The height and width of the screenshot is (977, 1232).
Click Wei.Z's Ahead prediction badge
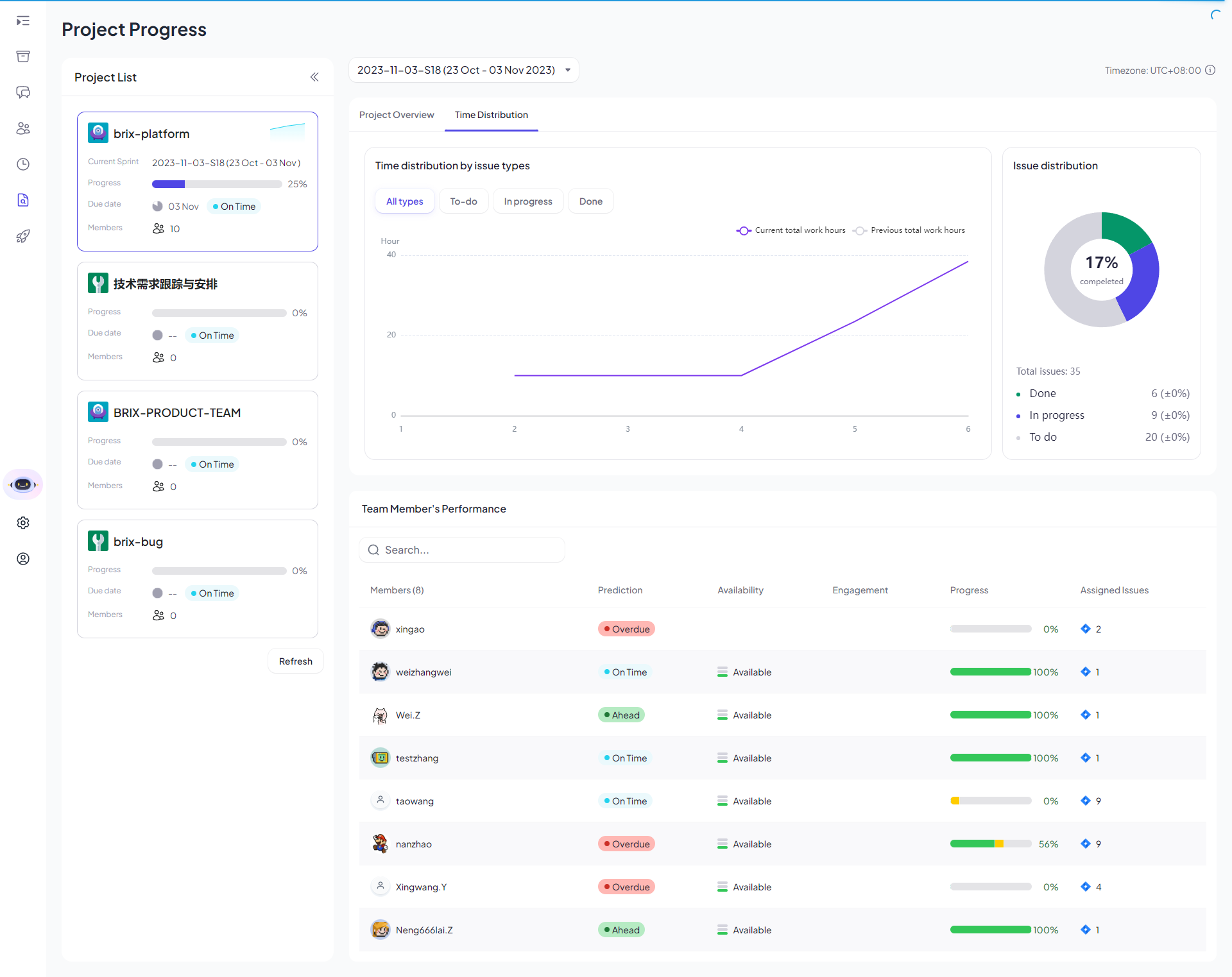tap(621, 715)
